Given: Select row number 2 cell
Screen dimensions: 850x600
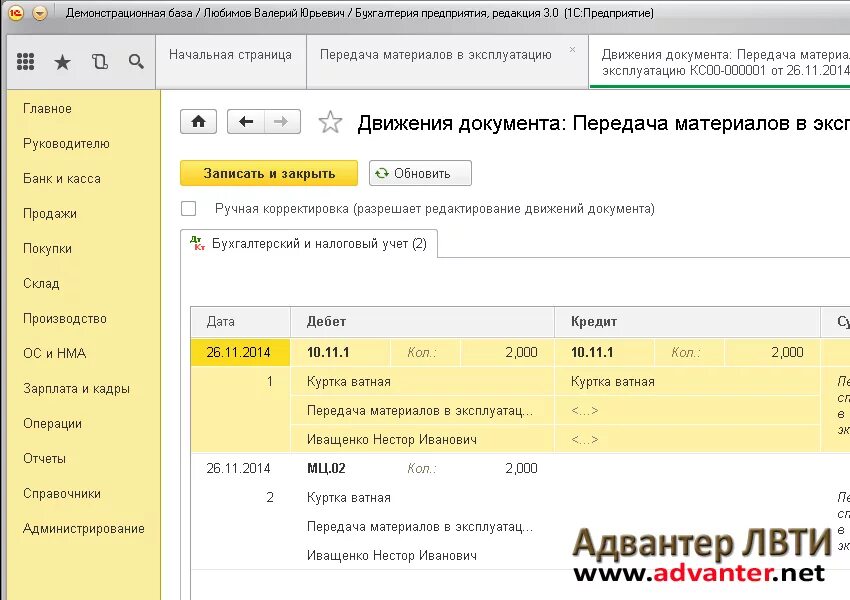Looking at the screenshot, I should tap(241, 498).
